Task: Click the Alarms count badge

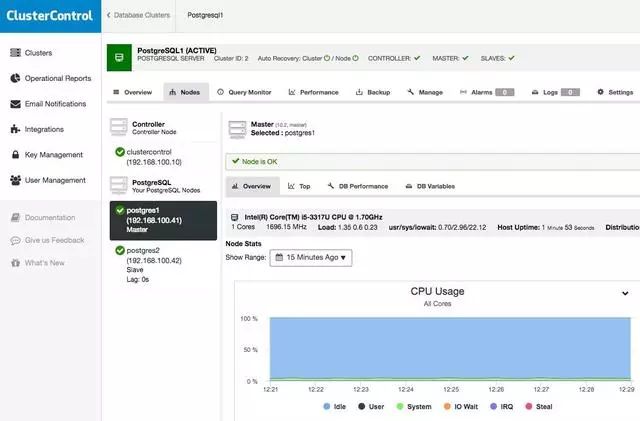Action: (x=504, y=92)
